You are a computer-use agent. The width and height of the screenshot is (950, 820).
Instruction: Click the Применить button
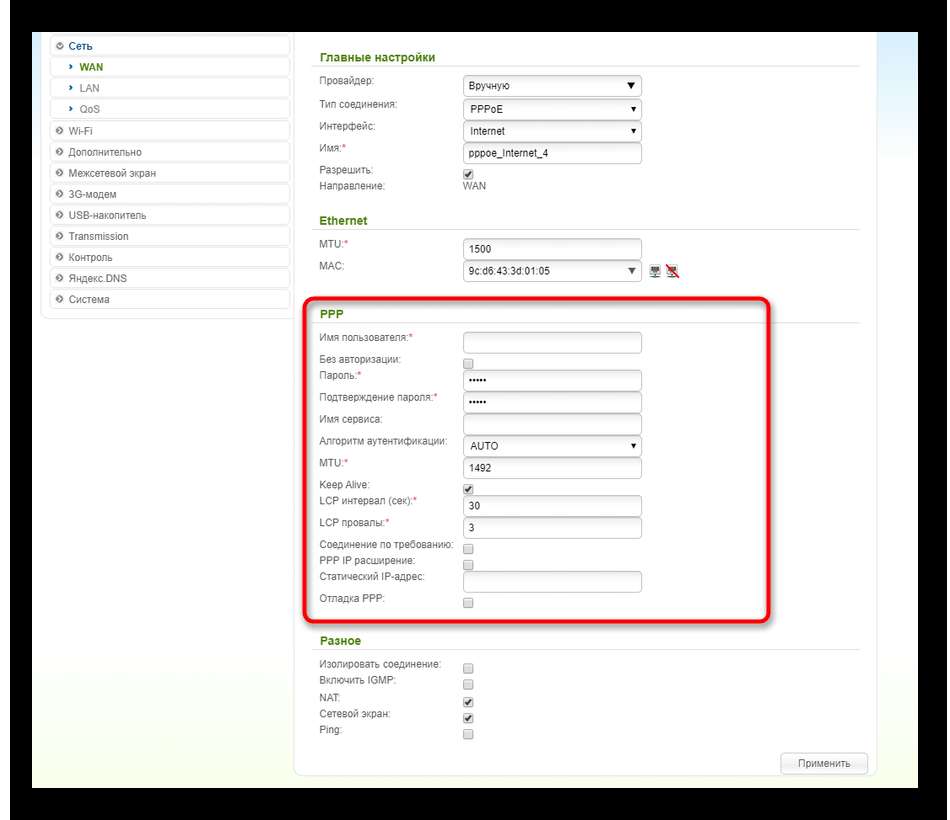(x=824, y=763)
